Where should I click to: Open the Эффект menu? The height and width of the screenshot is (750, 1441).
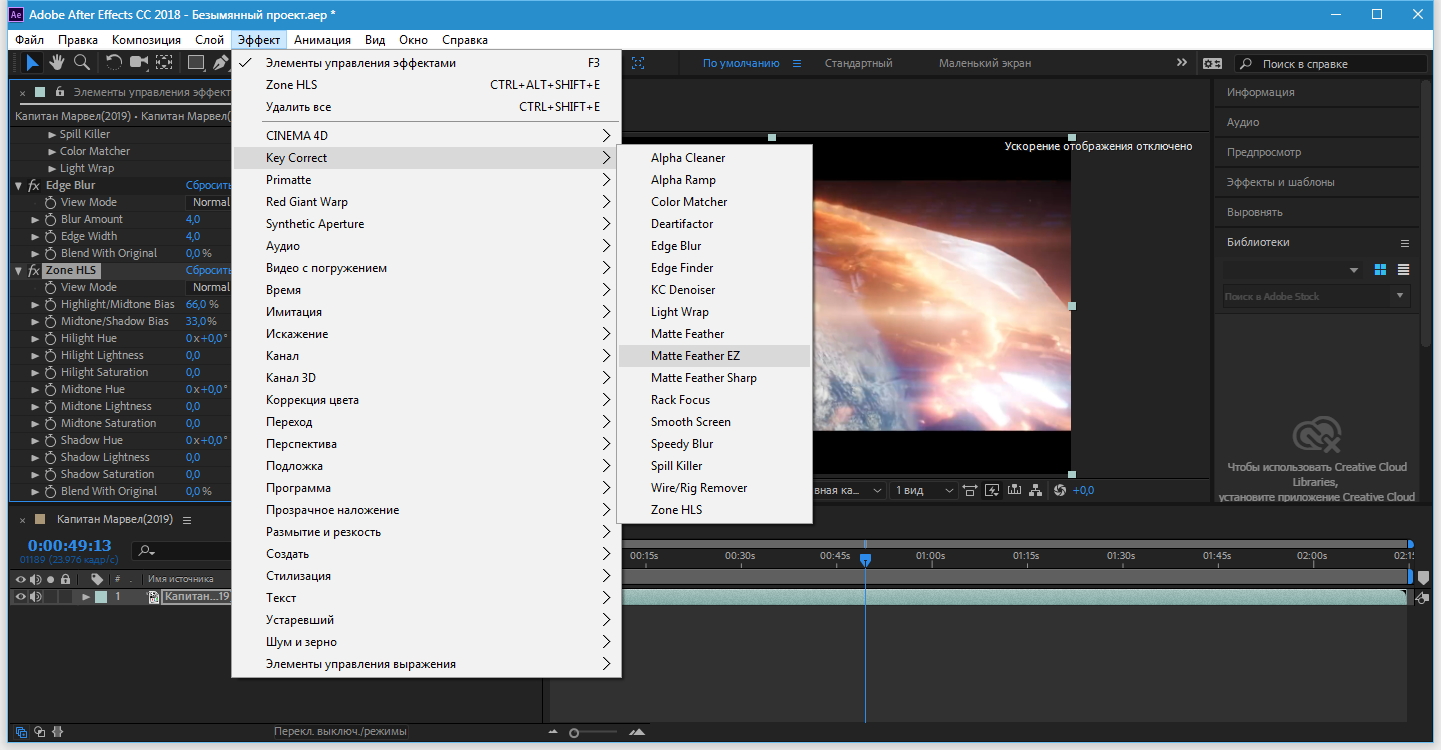click(259, 40)
